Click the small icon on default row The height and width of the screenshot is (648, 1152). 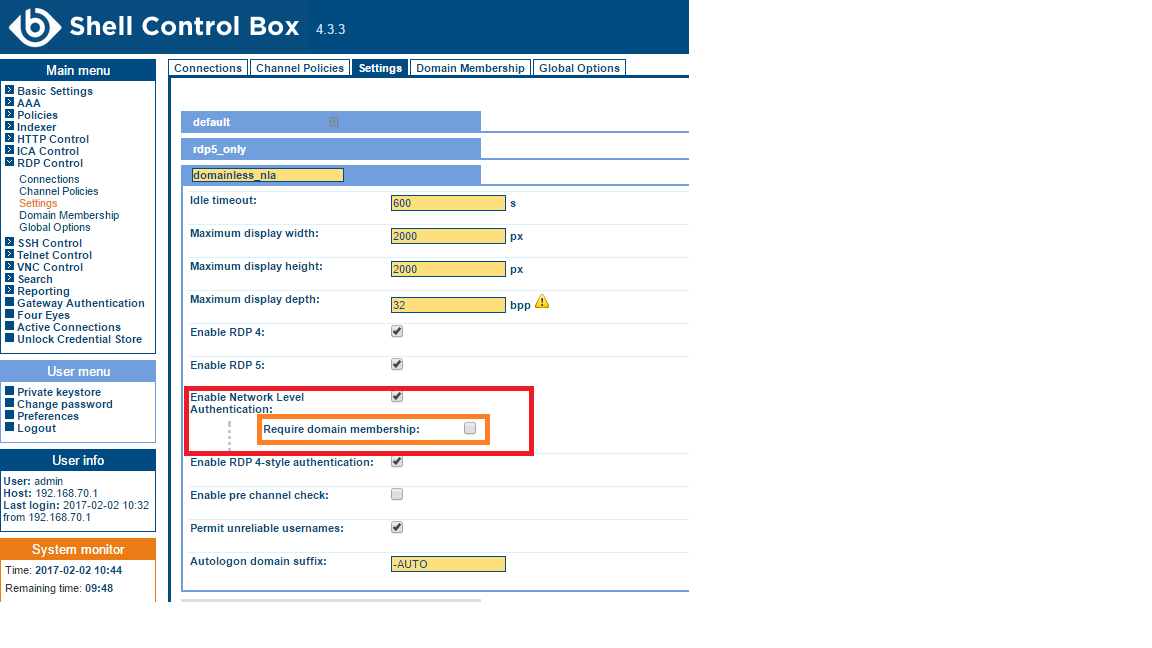(x=334, y=122)
